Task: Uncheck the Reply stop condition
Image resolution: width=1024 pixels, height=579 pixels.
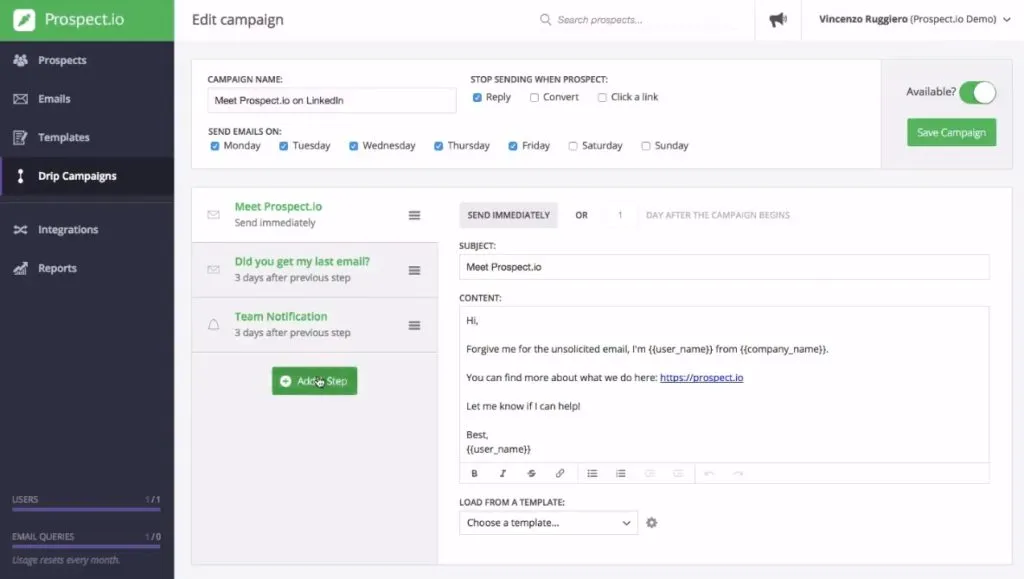Action: pos(477,97)
